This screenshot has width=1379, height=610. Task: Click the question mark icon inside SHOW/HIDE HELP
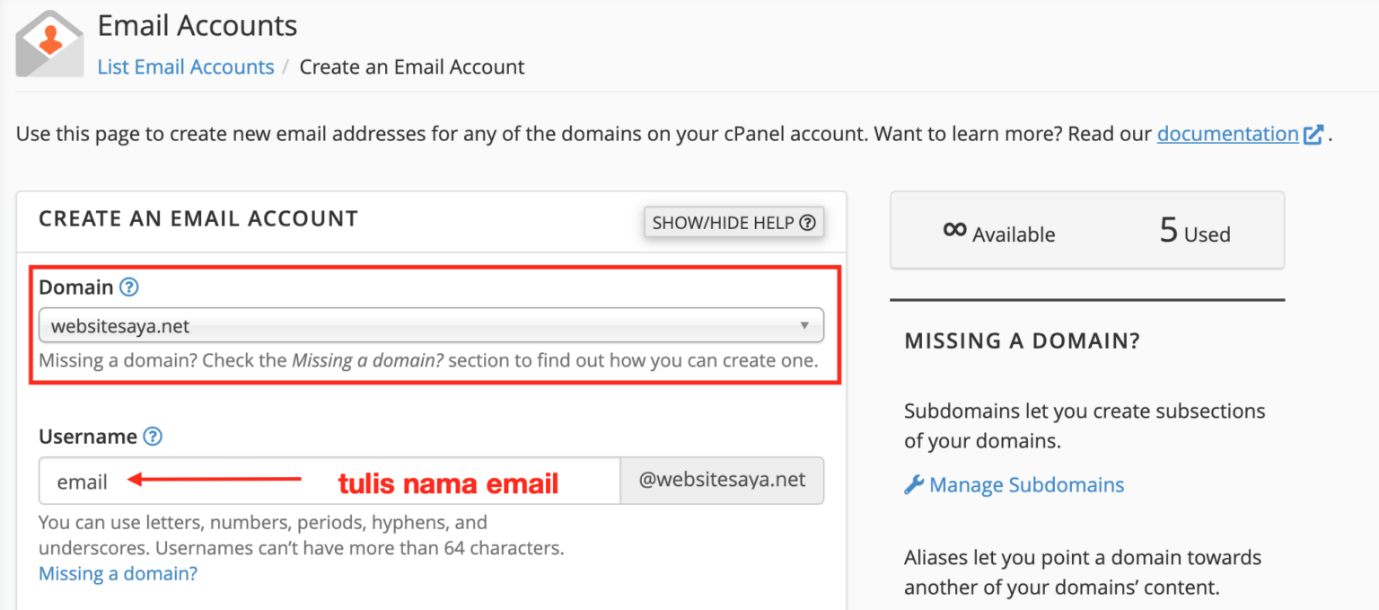[x=807, y=223]
